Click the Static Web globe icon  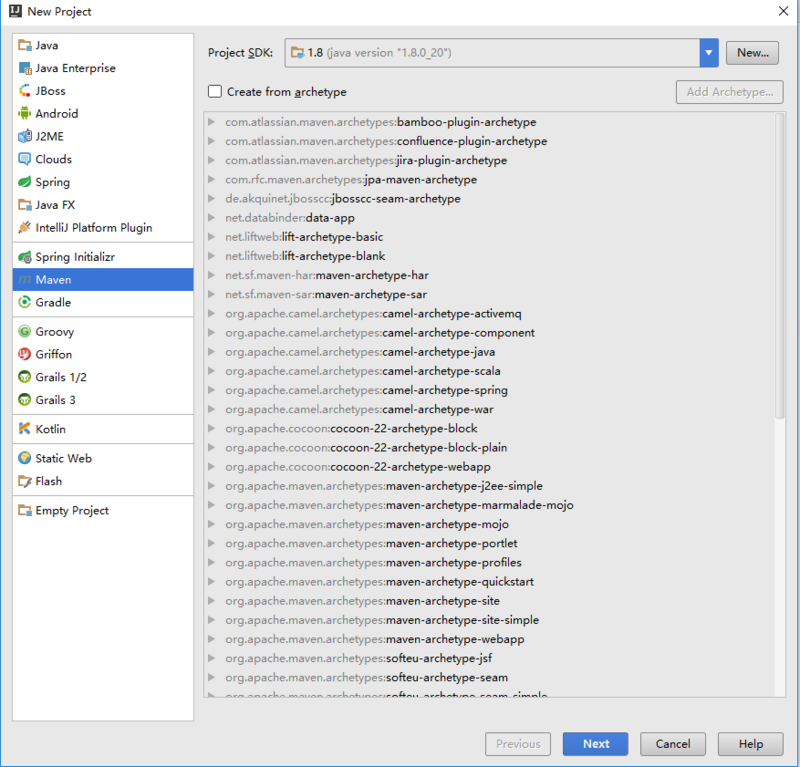(24, 458)
